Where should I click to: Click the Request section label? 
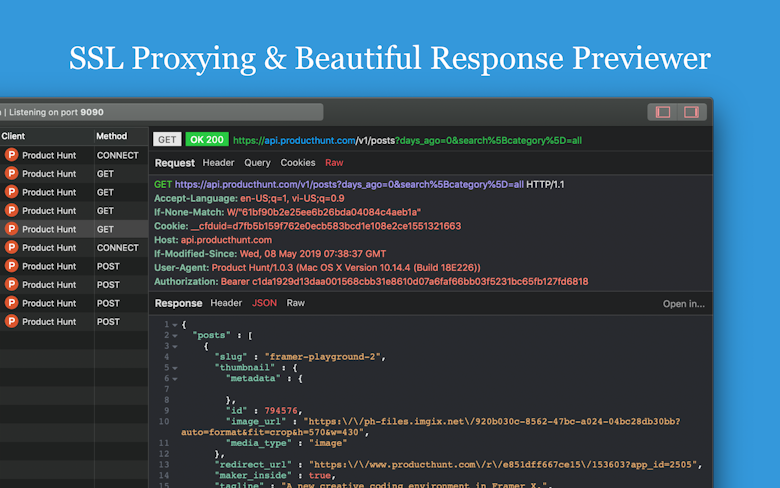[x=175, y=163]
